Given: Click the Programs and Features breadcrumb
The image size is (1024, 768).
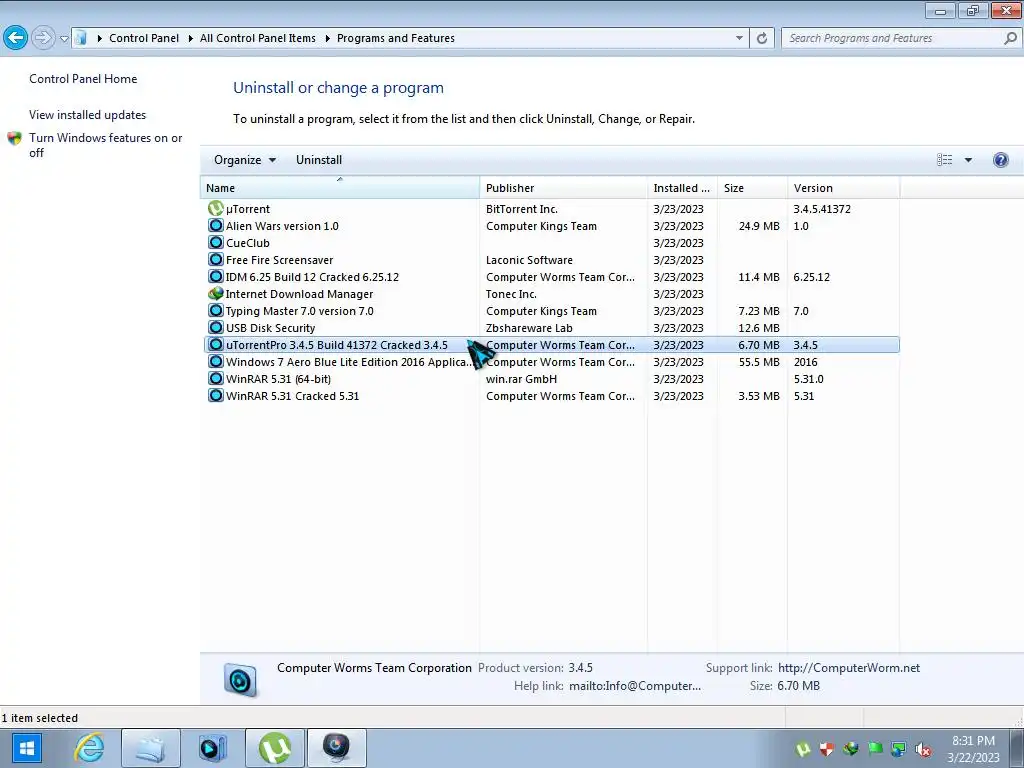Looking at the screenshot, I should click(396, 38).
